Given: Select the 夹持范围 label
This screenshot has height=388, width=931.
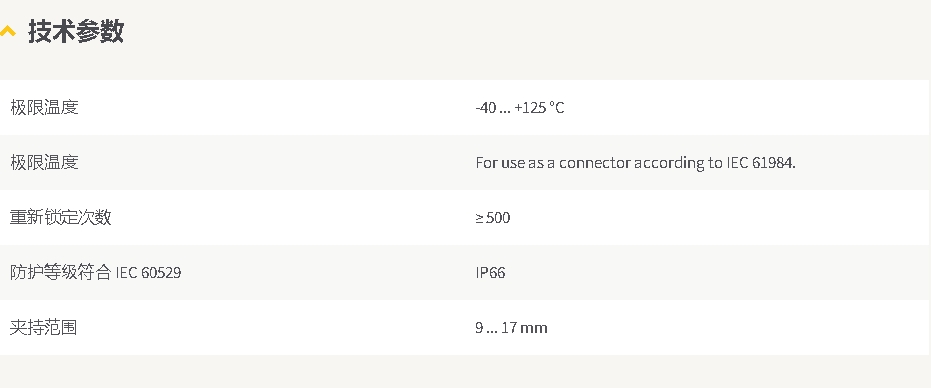Looking at the screenshot, I should pyautogui.click(x=44, y=327).
